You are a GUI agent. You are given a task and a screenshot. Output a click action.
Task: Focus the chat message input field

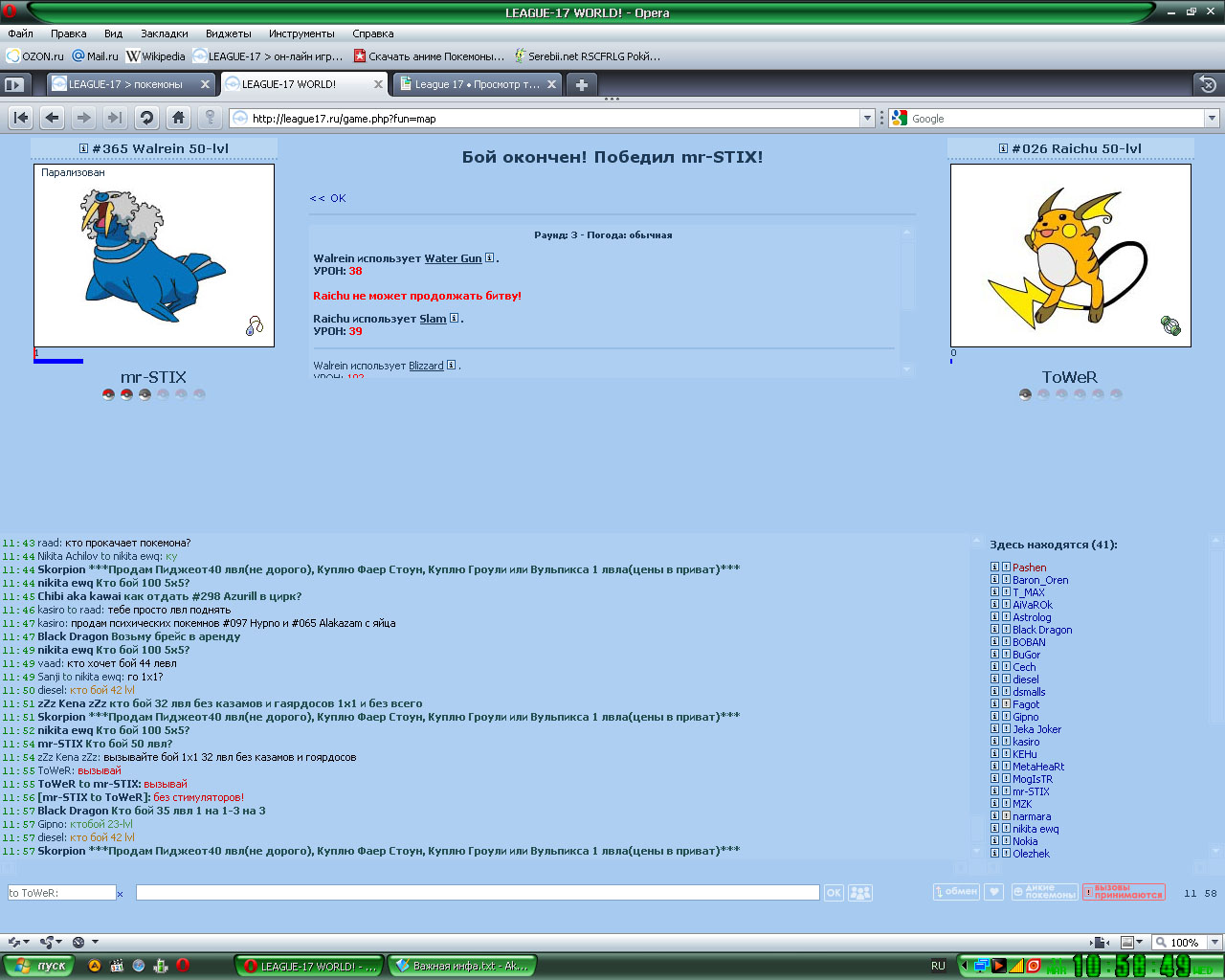click(478, 893)
